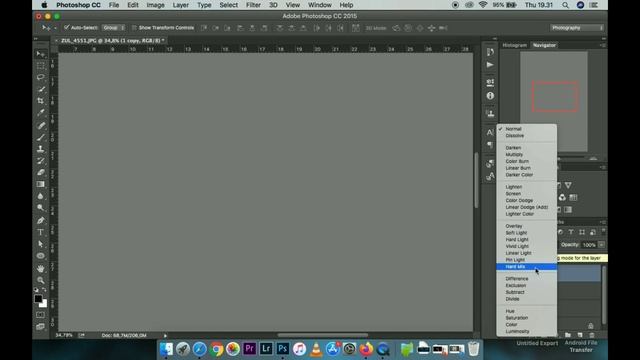Choose Multiply blend mode
Image resolution: width=640 pixels, height=360 pixels.
pyautogui.click(x=527, y=155)
